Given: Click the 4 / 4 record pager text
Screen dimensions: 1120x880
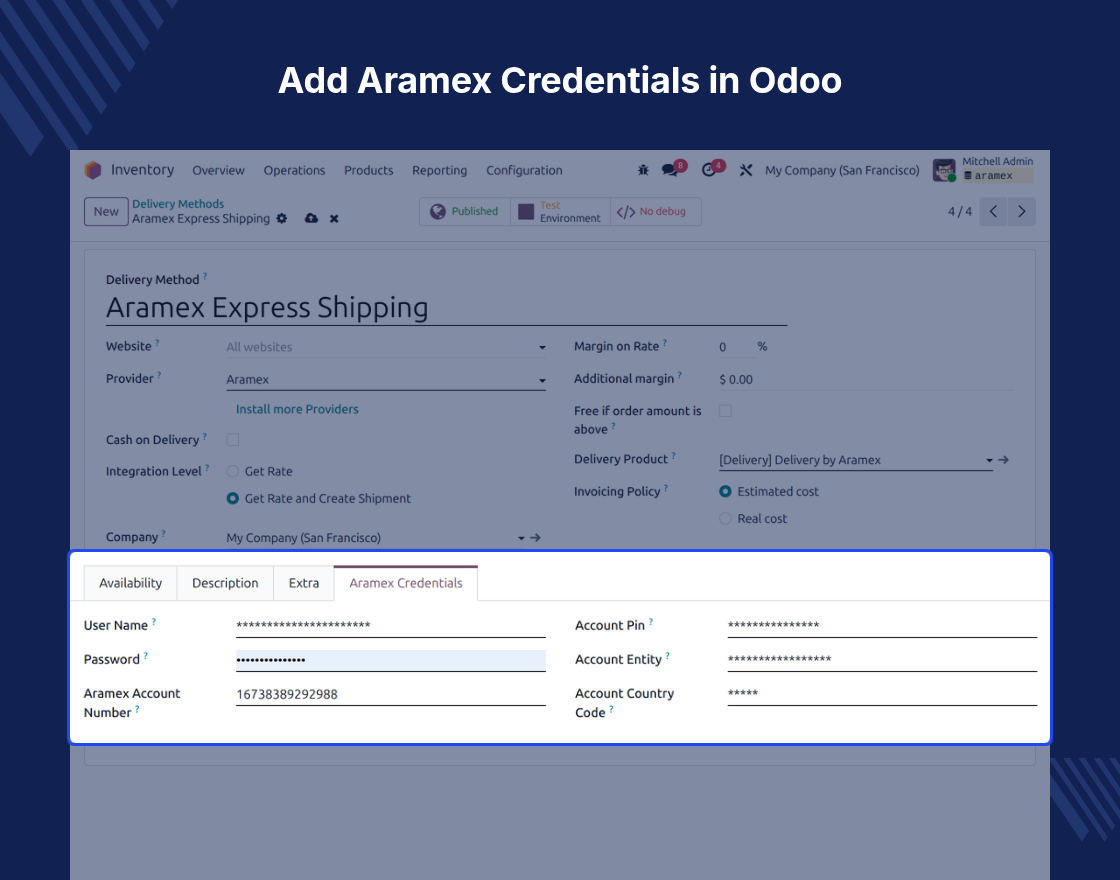Looking at the screenshot, I should (960, 211).
